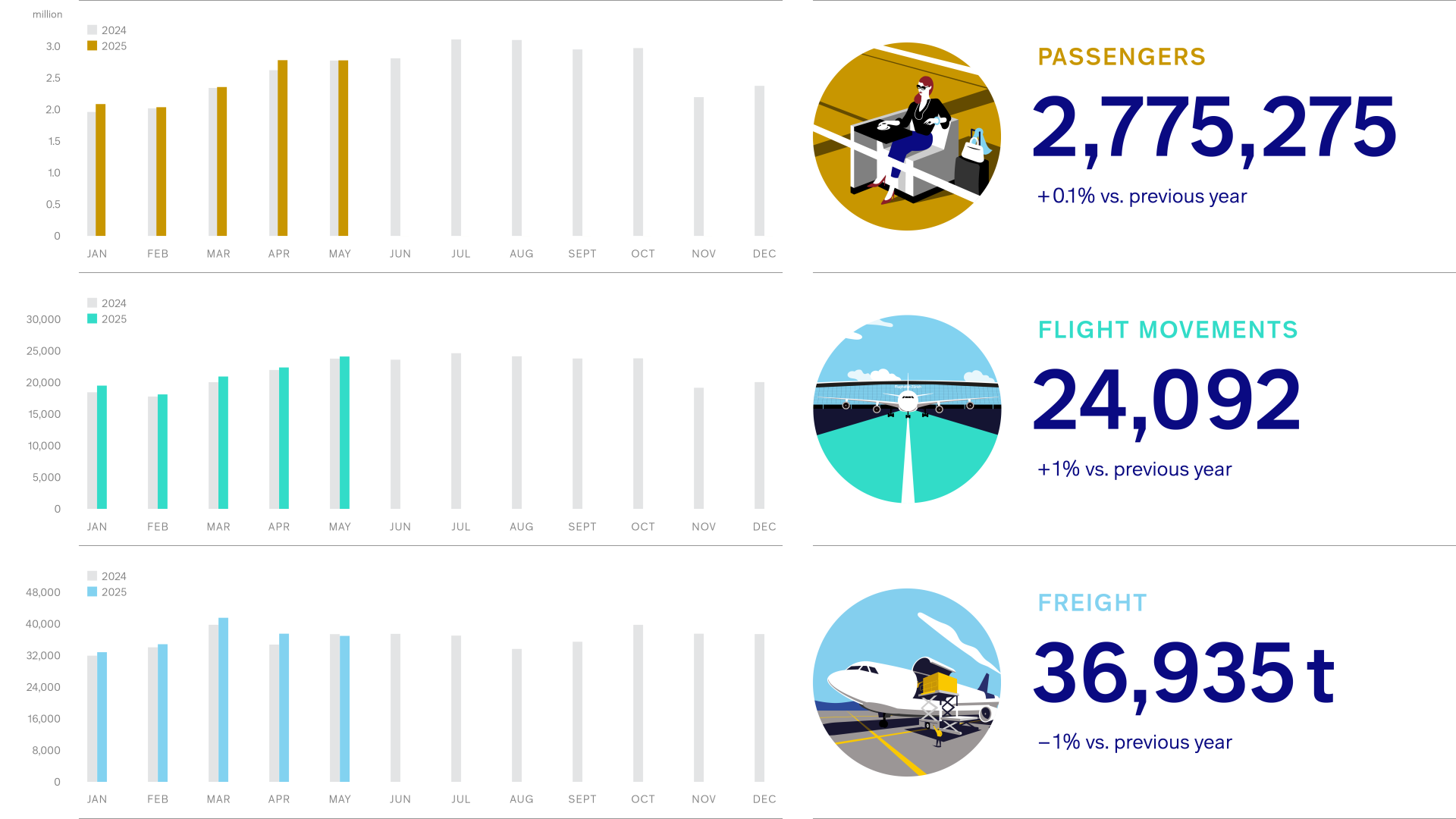
Task: Click the blue March 2025 freight bar
Action: pos(224,699)
